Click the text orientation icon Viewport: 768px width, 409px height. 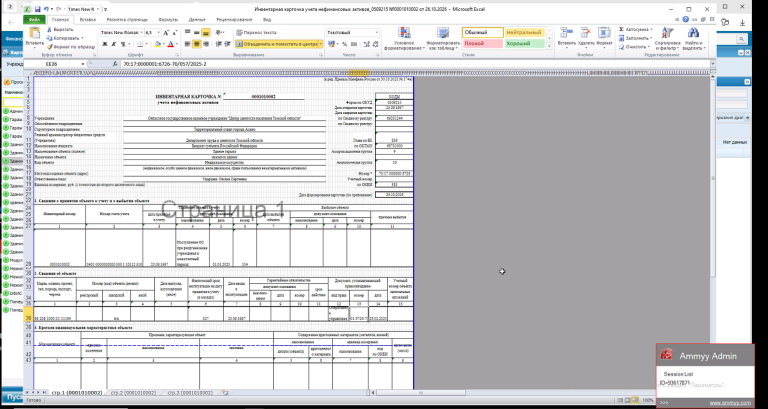click(219, 32)
